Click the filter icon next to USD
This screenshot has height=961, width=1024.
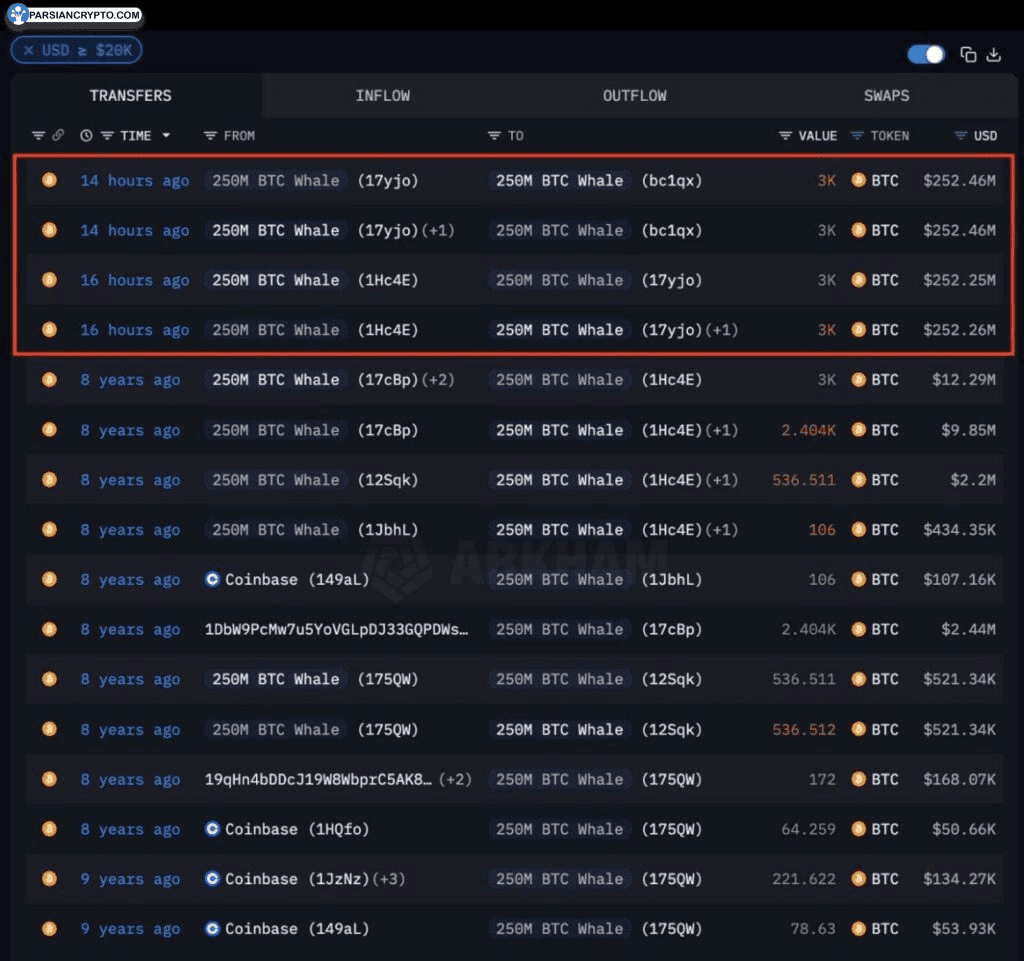click(x=960, y=135)
